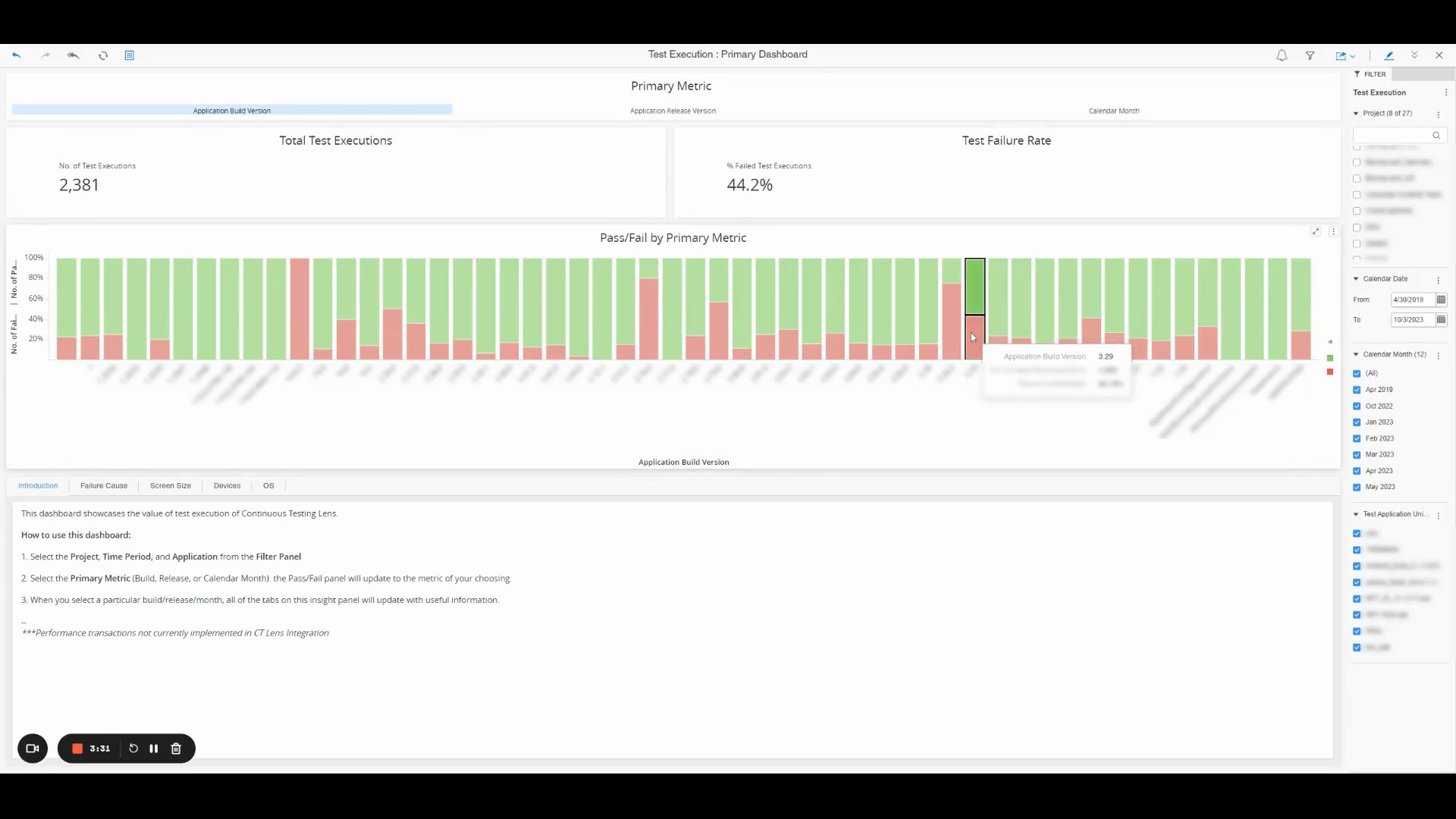Click the undo arrow icon
1456x819 pixels.
[17, 55]
